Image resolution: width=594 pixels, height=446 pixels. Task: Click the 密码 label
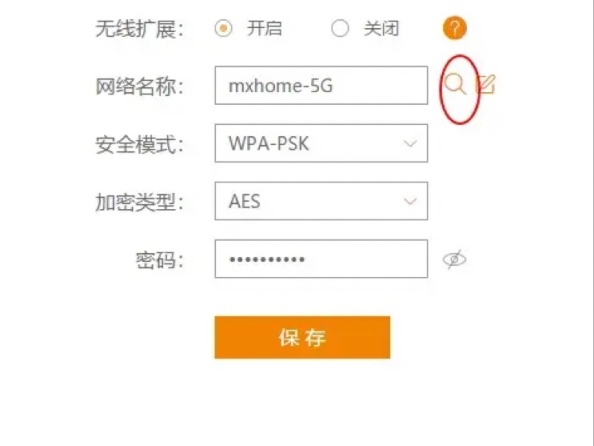tap(160, 260)
